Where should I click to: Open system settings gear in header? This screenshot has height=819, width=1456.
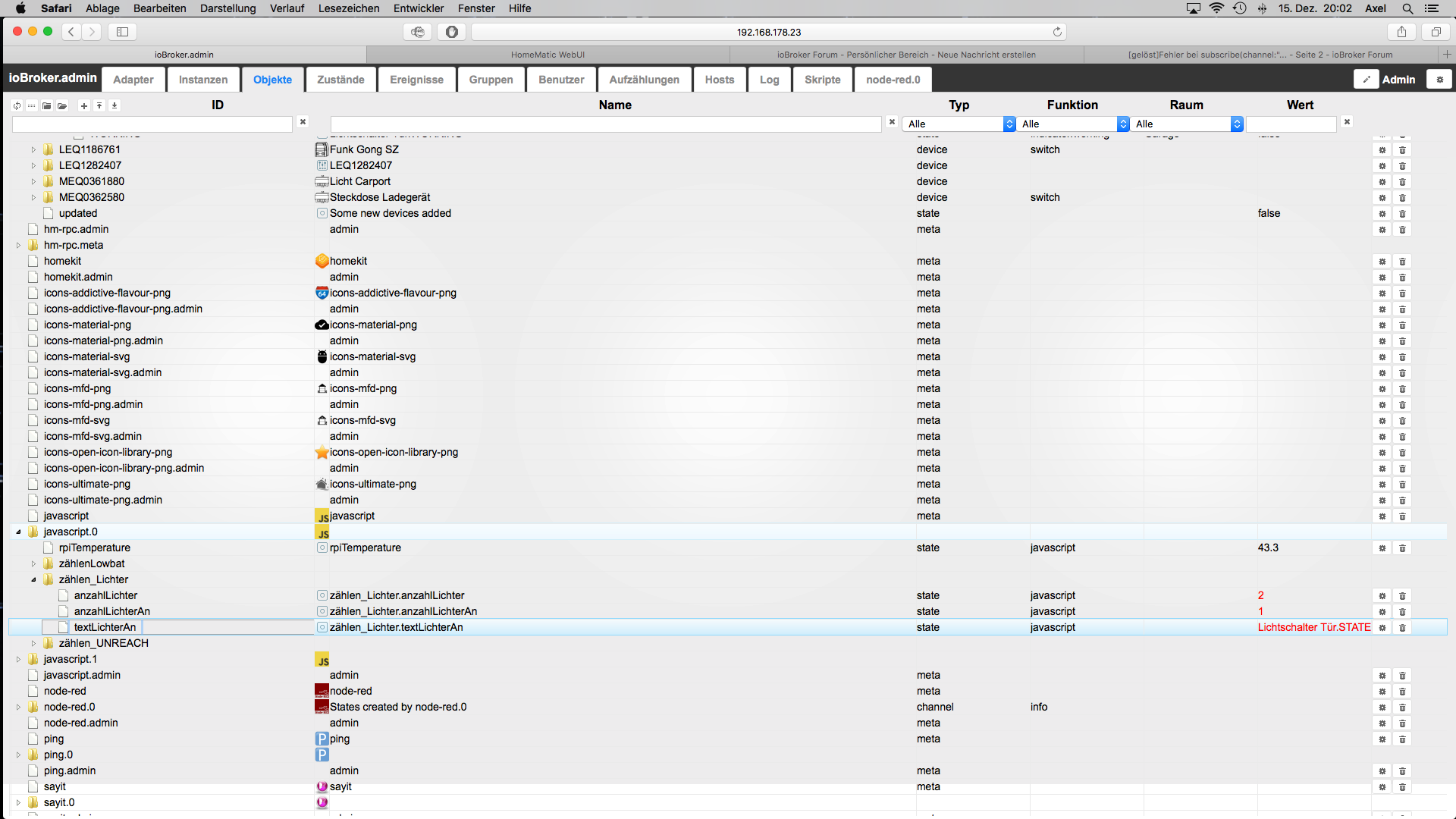[1439, 79]
